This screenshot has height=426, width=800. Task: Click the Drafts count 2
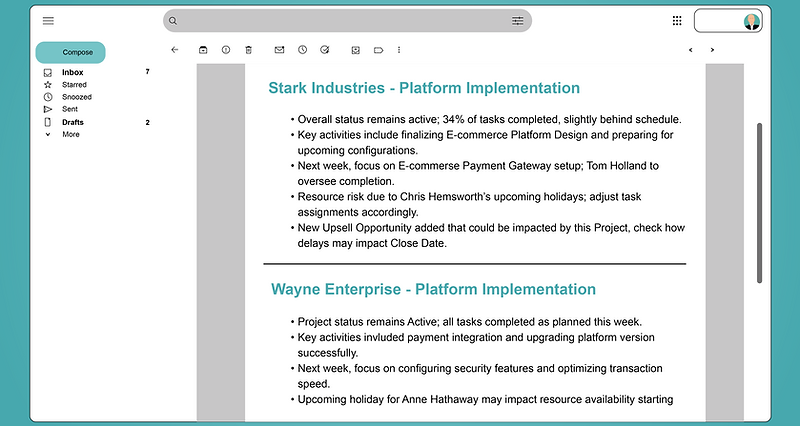coord(147,122)
